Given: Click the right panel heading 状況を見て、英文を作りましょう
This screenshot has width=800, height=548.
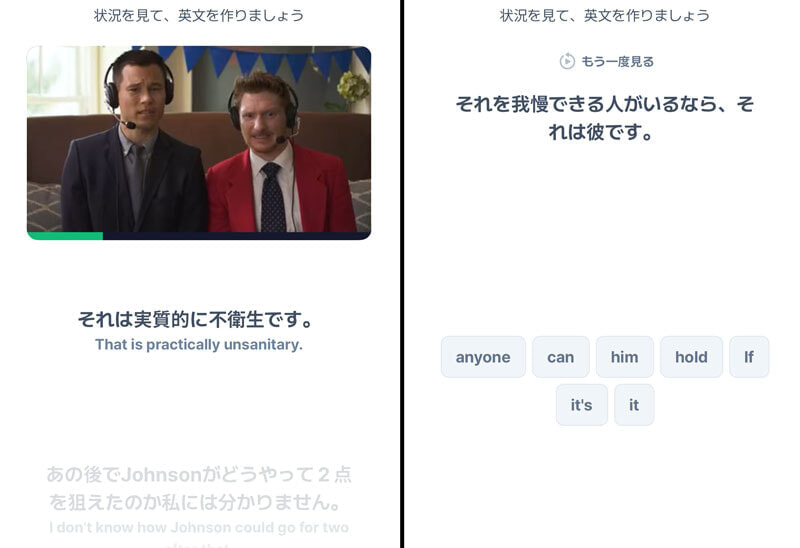Looking at the screenshot, I should [605, 15].
